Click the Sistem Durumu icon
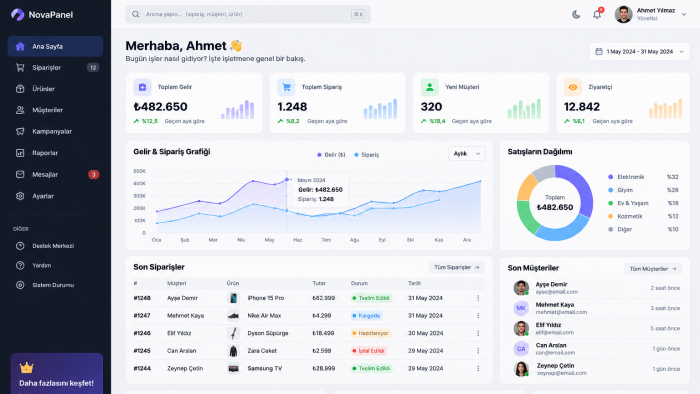Viewport: 700px width, 394px height. (20, 285)
